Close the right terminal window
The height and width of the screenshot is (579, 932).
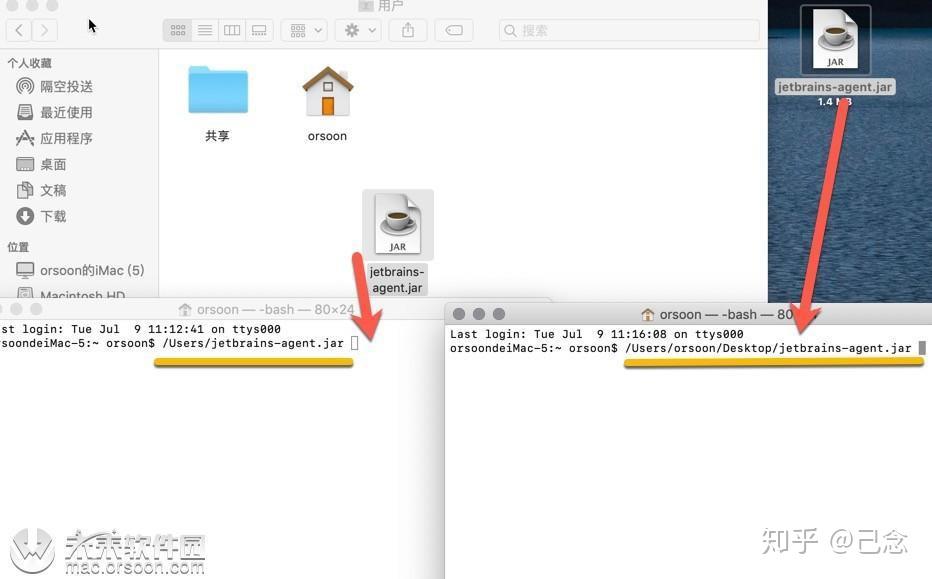point(459,314)
